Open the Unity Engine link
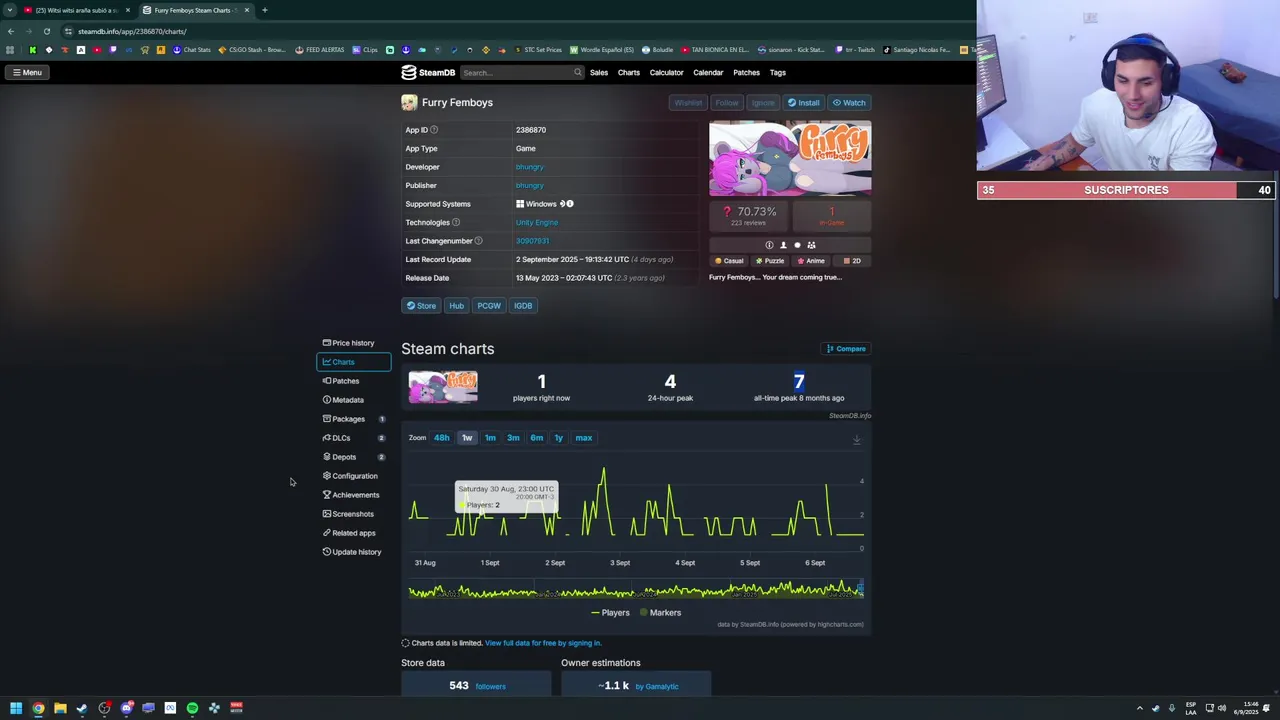Image resolution: width=1280 pixels, height=720 pixels. pyautogui.click(x=536, y=222)
